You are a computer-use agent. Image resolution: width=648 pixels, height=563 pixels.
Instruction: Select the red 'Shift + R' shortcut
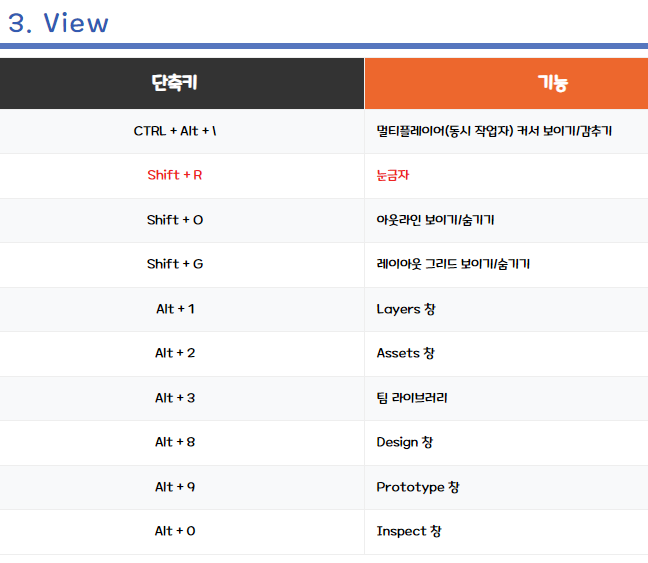[175, 175]
